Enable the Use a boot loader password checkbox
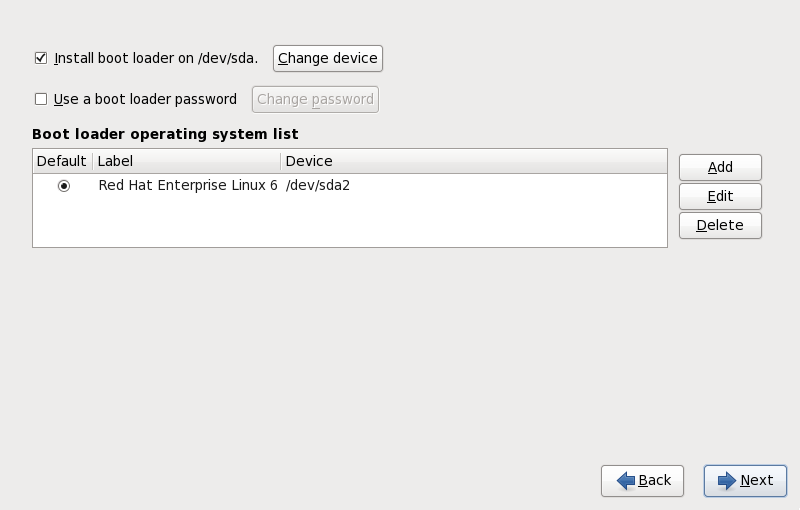This screenshot has width=800, height=510. coord(41,99)
